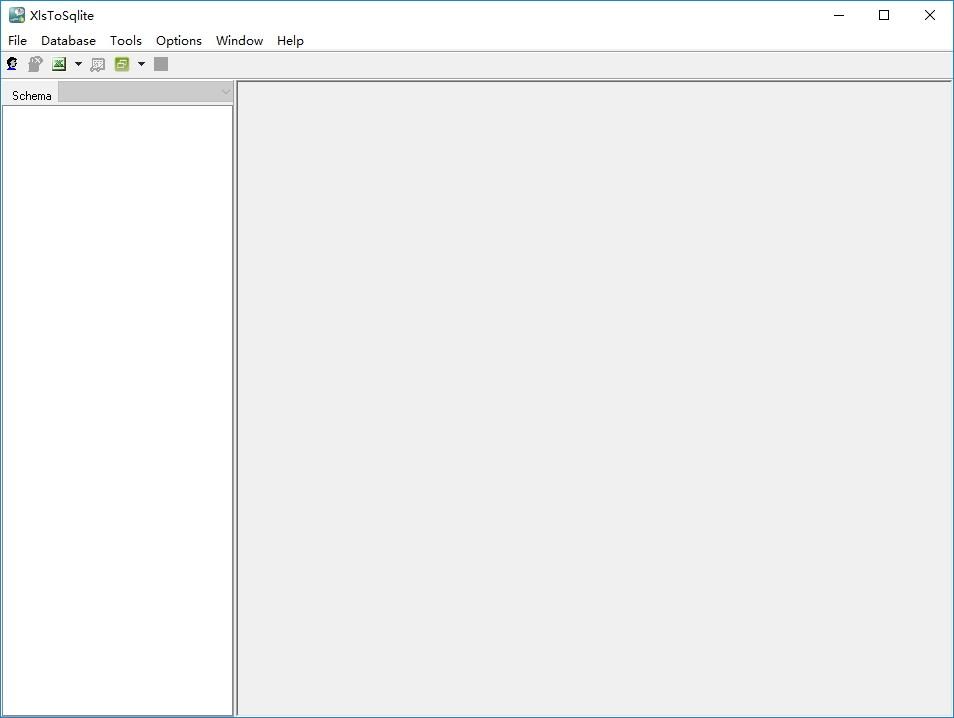Click the grayed-out disconnect database icon
954x718 pixels.
[x=35, y=64]
